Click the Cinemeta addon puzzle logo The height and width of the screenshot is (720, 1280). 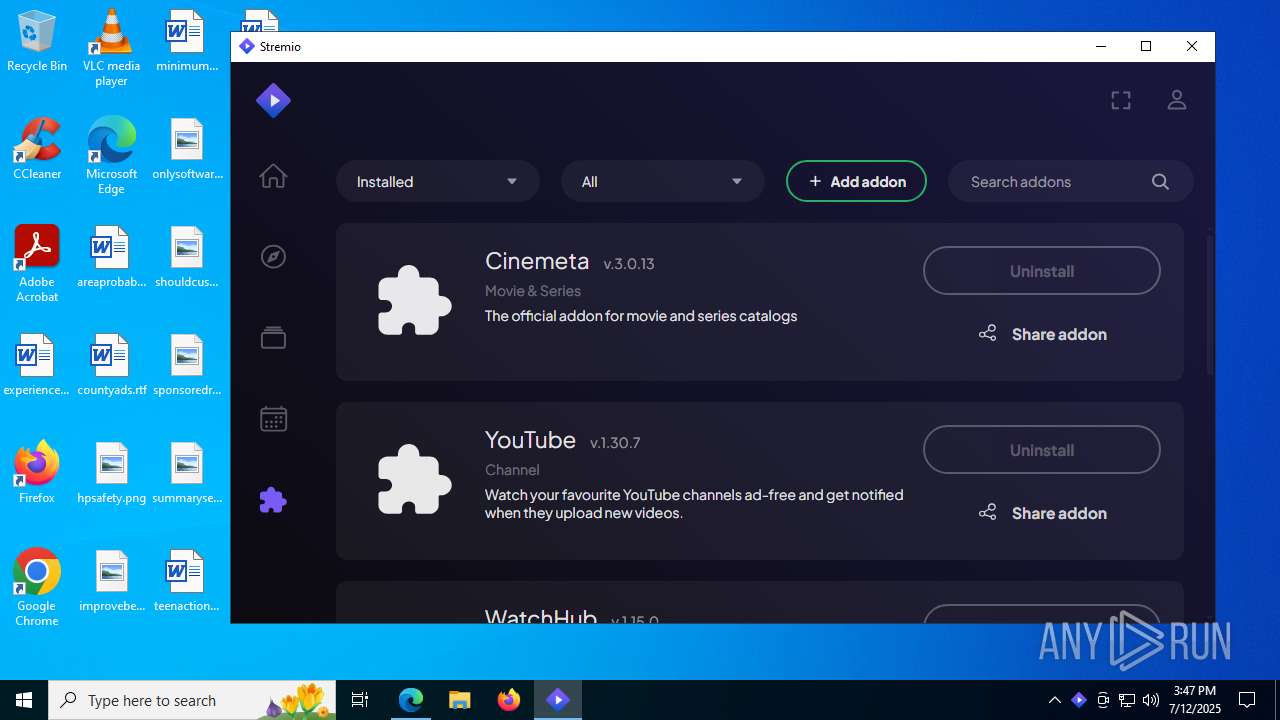[x=414, y=301]
